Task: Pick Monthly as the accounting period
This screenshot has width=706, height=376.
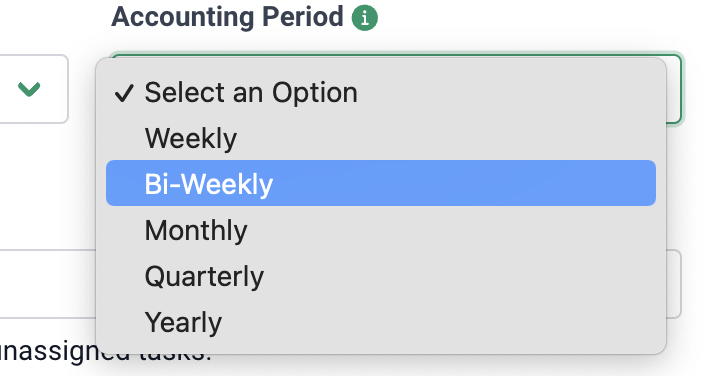Action: click(380, 230)
